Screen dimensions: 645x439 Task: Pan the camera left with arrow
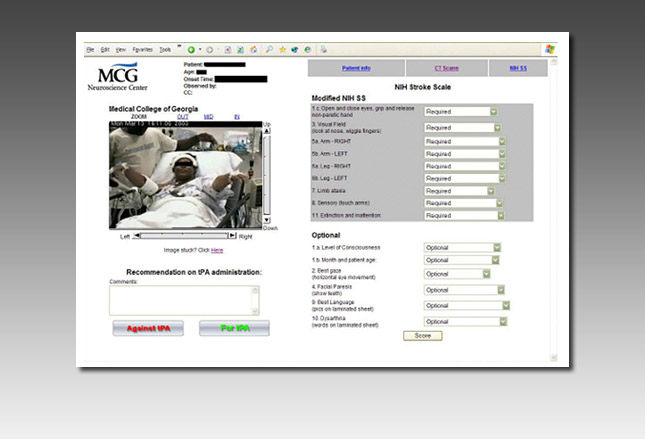(136, 236)
